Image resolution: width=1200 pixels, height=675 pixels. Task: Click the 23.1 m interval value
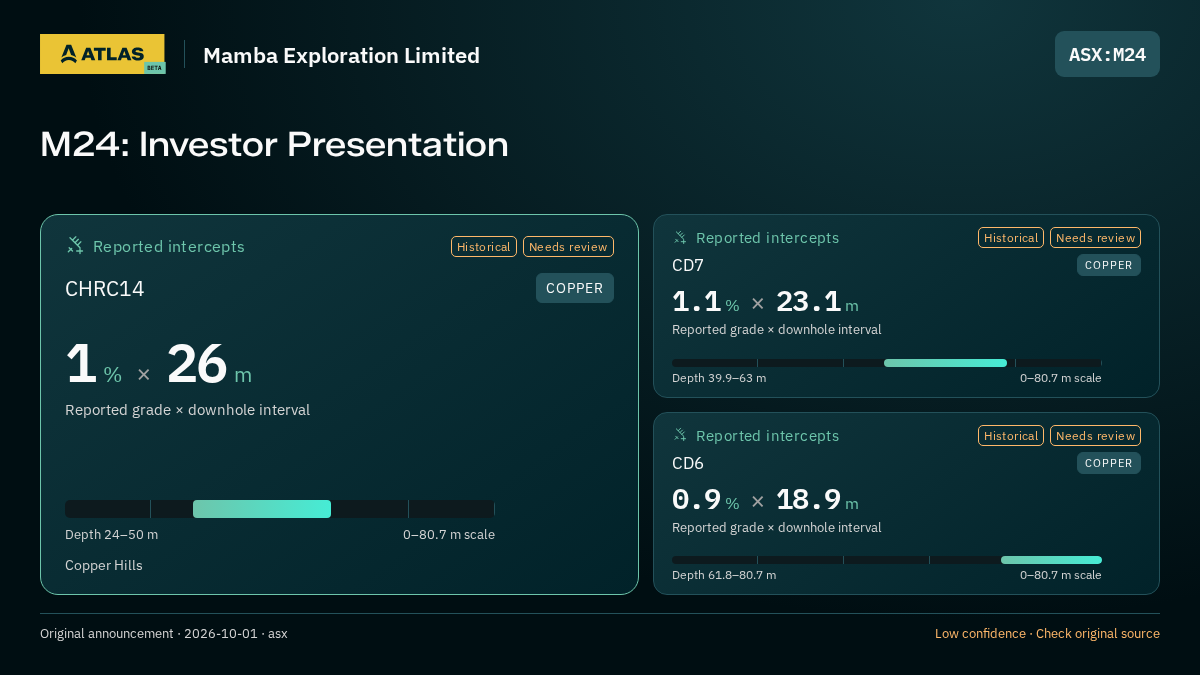click(817, 302)
